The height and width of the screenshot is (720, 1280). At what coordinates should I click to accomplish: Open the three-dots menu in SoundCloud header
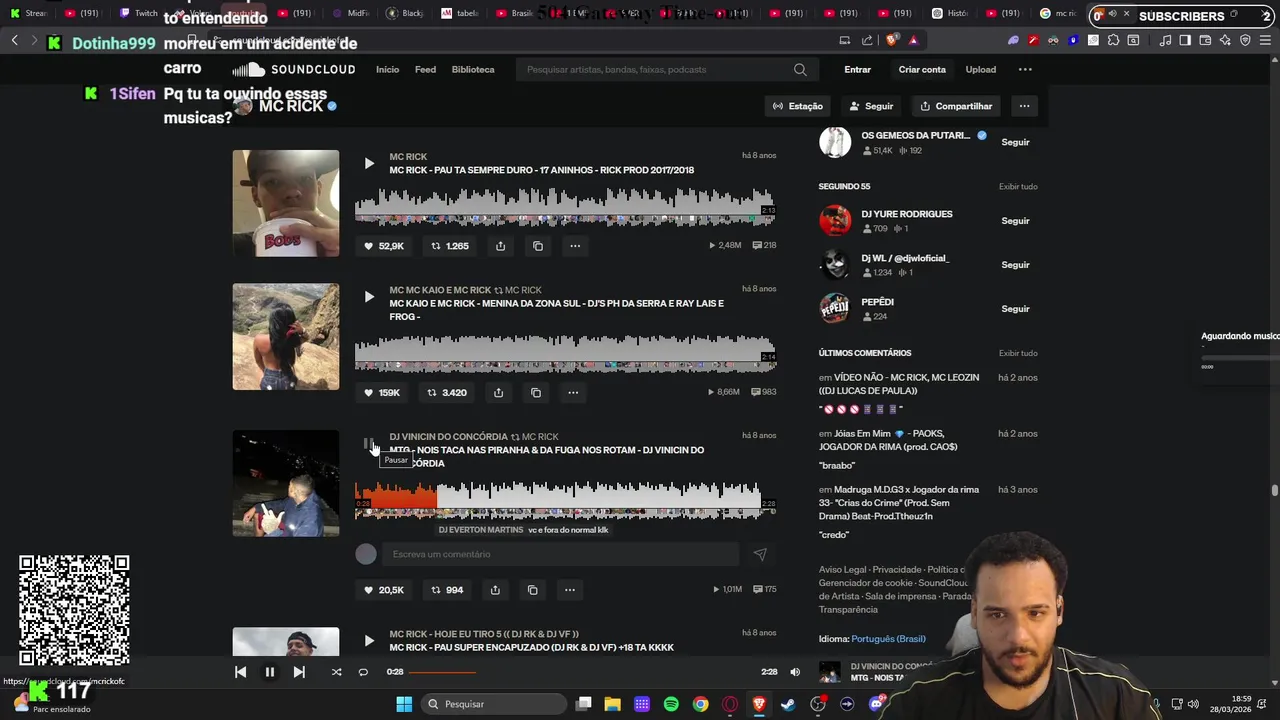1025,69
